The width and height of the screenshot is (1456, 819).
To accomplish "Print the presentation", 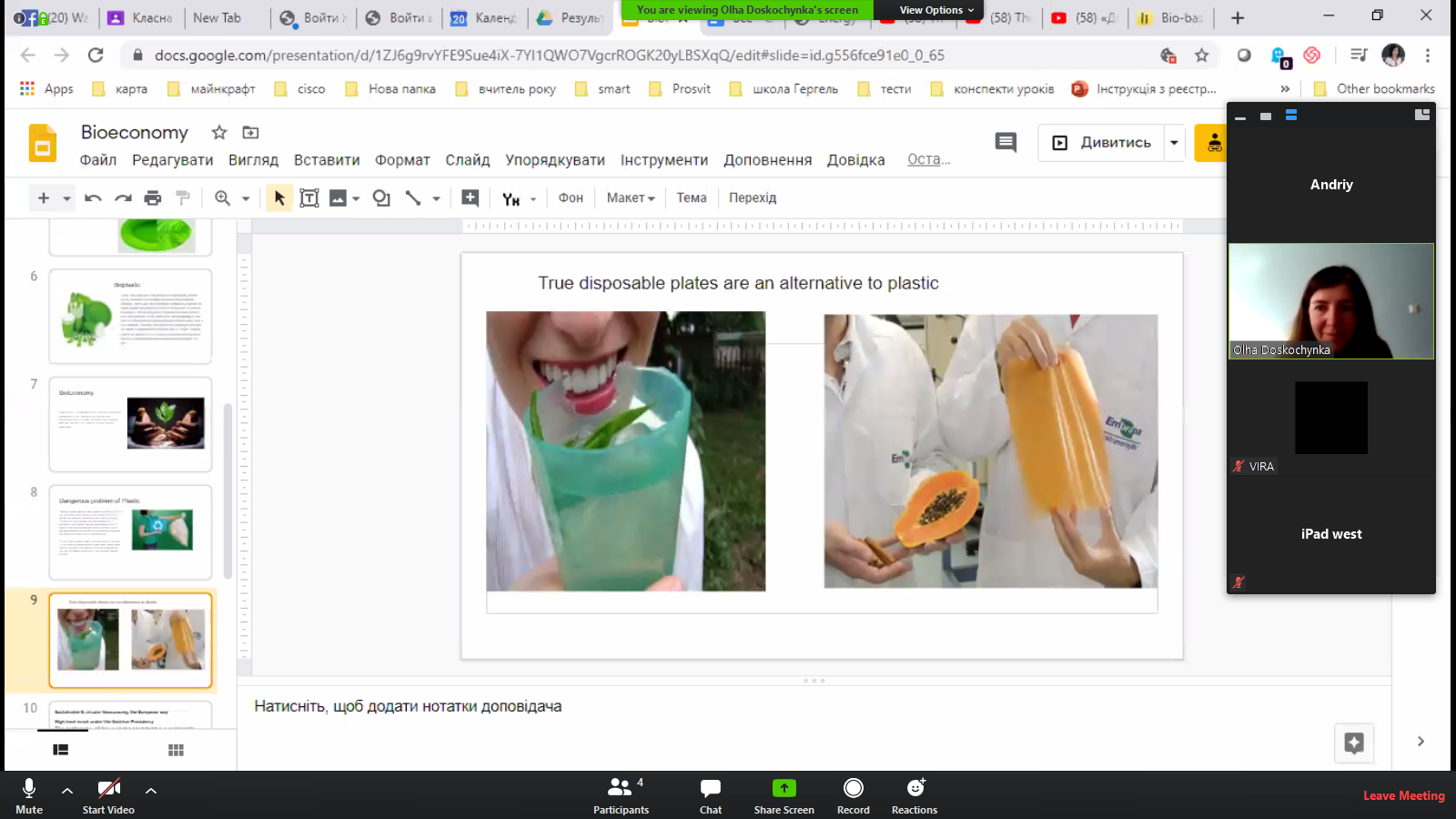I will [x=153, y=197].
